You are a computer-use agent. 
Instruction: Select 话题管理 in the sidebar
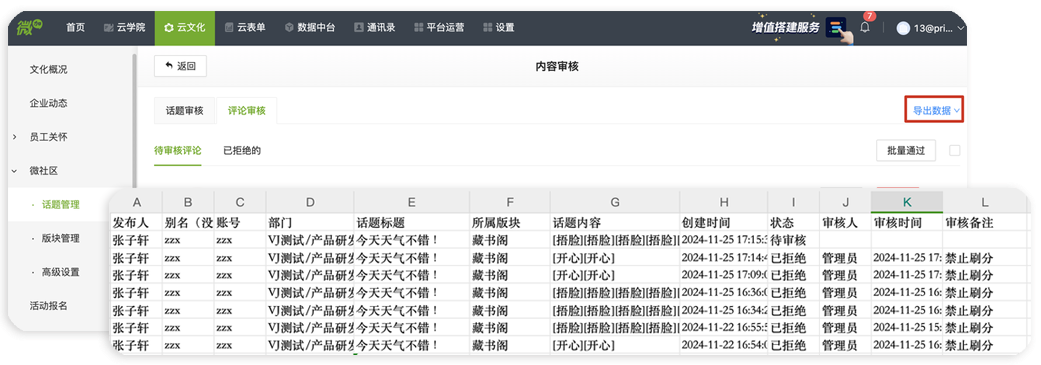(x=60, y=204)
